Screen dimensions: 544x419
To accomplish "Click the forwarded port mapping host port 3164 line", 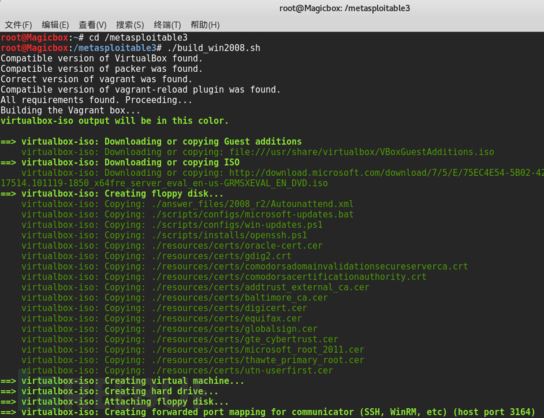I will tap(268, 412).
